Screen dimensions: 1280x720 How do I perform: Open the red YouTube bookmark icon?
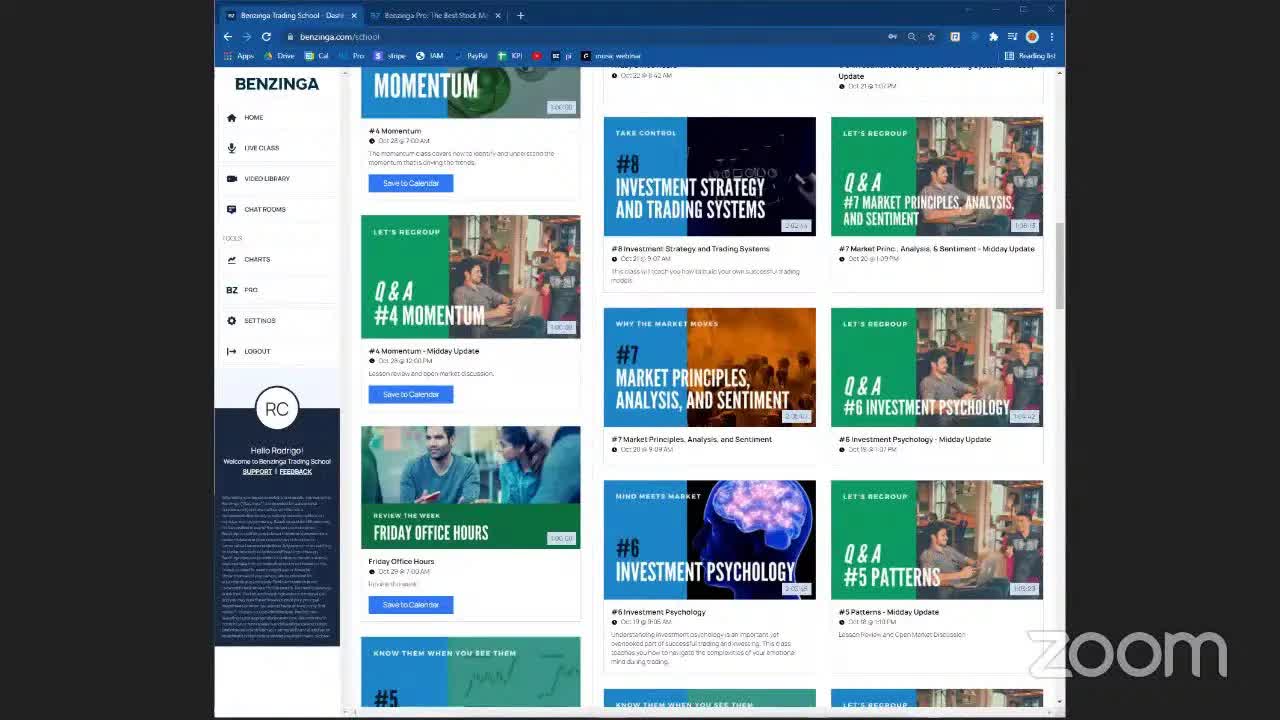click(x=537, y=56)
